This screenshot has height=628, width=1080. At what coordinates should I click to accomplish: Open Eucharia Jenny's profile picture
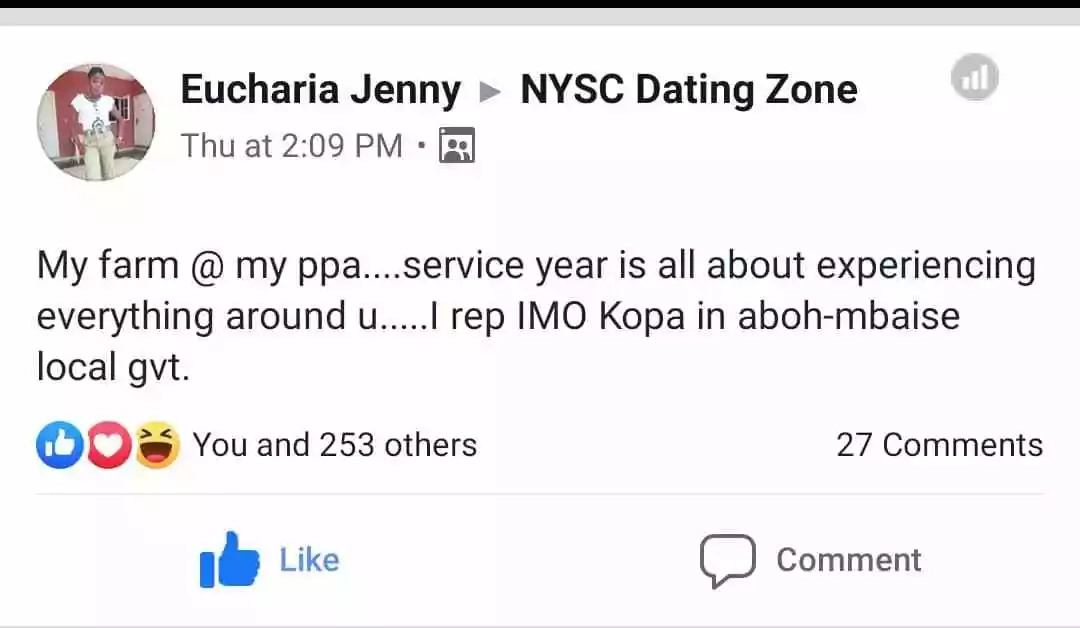96,122
